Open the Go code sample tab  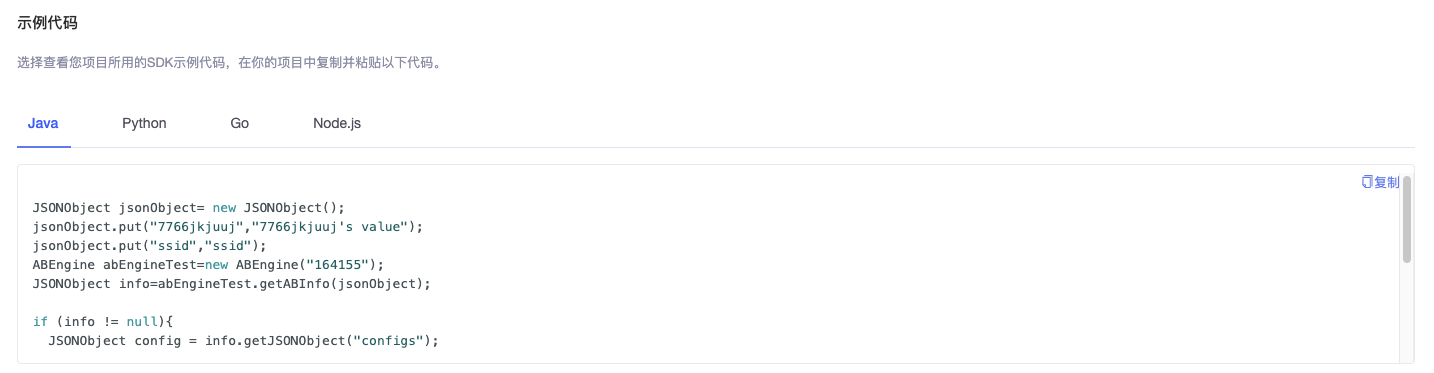pyautogui.click(x=239, y=123)
